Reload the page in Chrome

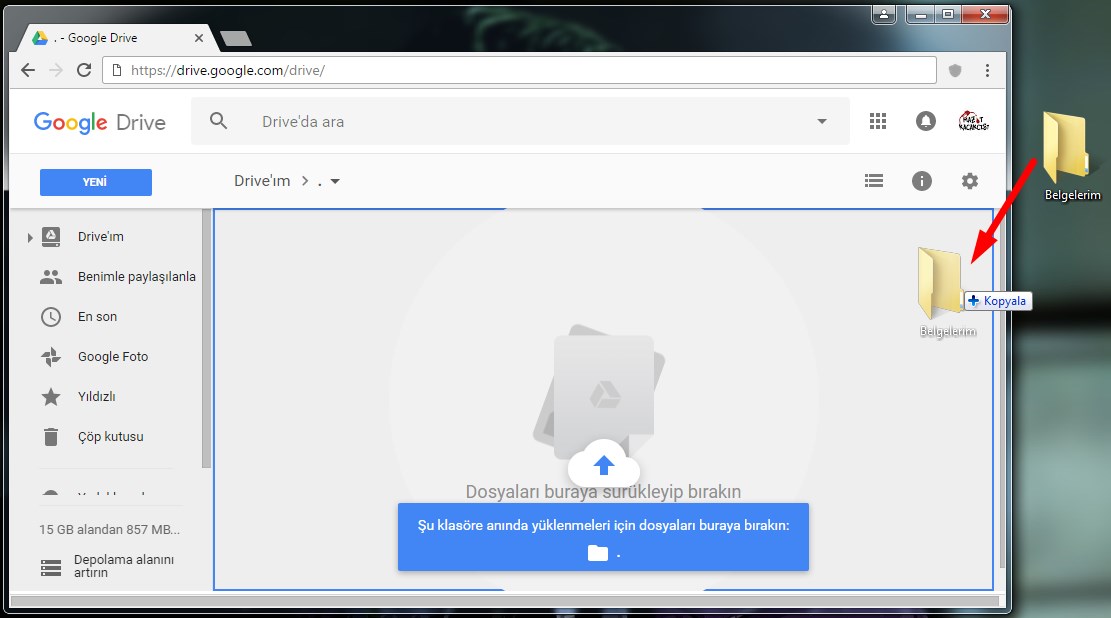pyautogui.click(x=84, y=70)
